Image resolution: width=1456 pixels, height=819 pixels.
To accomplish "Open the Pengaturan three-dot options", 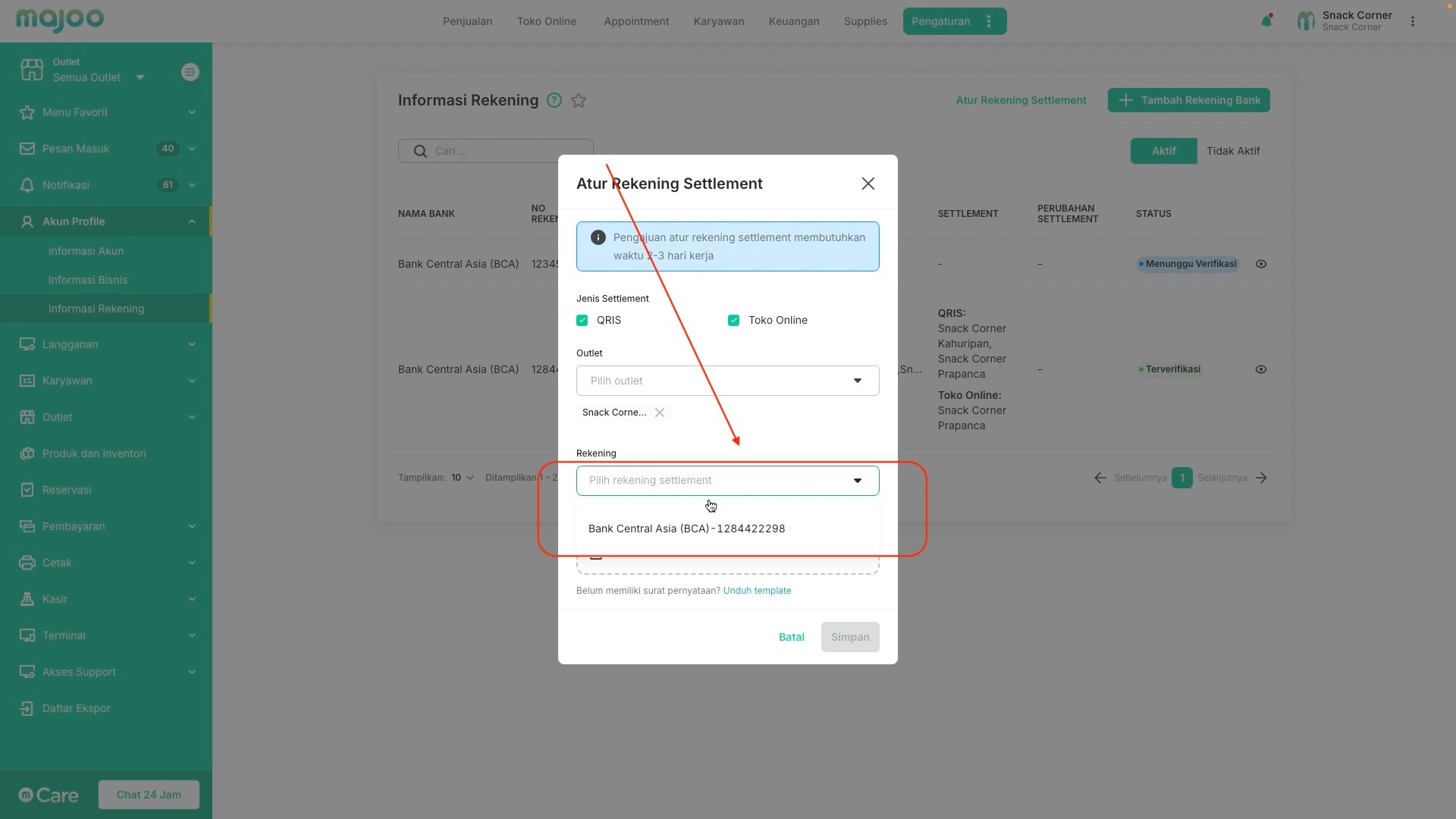I will [x=989, y=21].
